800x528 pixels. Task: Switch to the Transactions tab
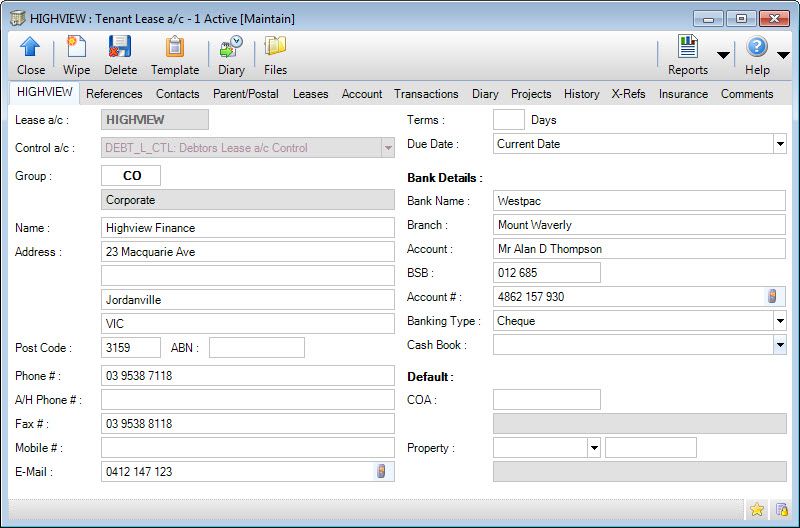pyautogui.click(x=426, y=94)
